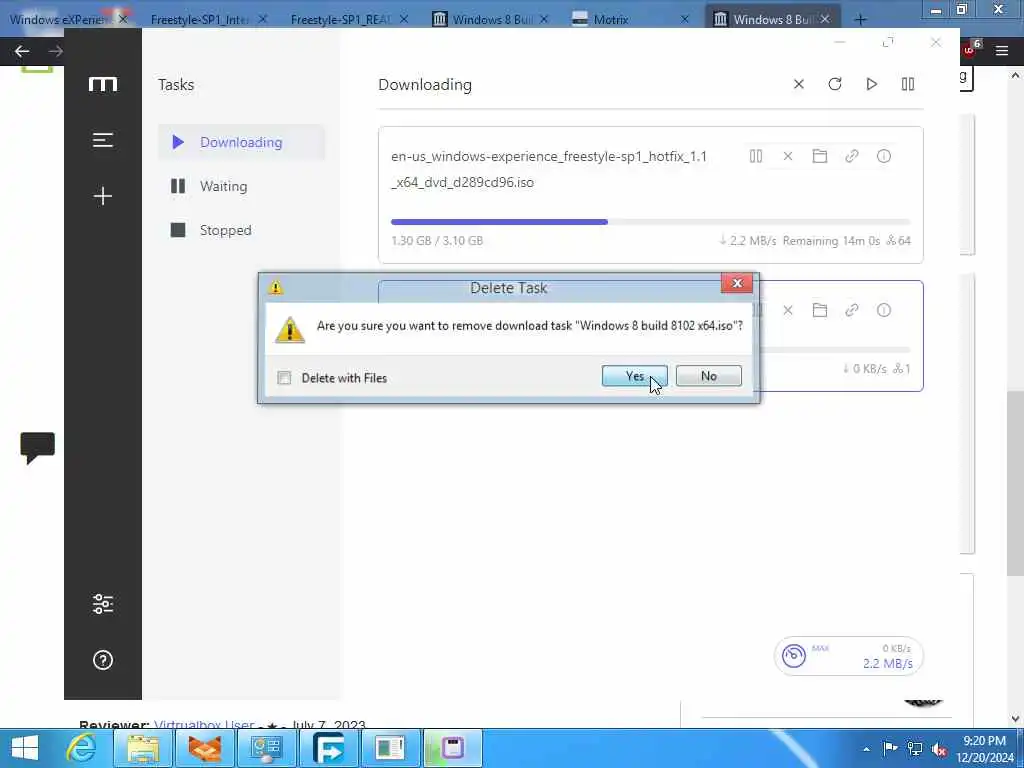Open the 9:20 PM taskbar clock
The width and height of the screenshot is (1024, 768).
point(984,749)
